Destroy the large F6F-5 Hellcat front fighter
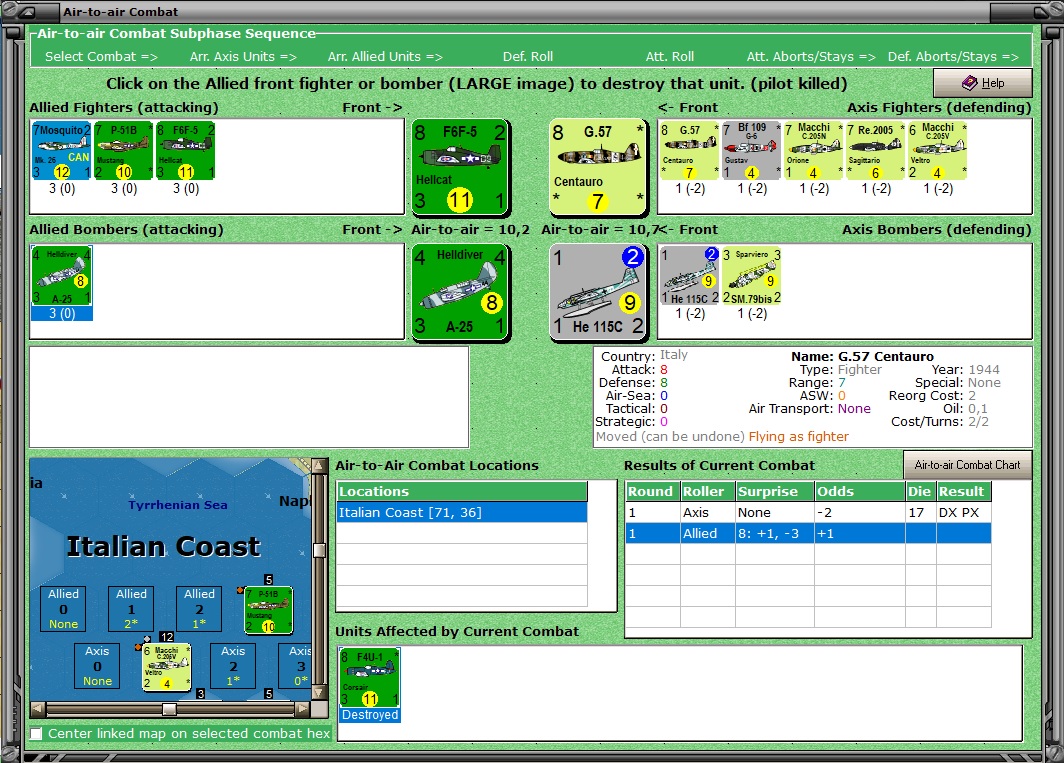The height and width of the screenshot is (763, 1064). point(461,167)
